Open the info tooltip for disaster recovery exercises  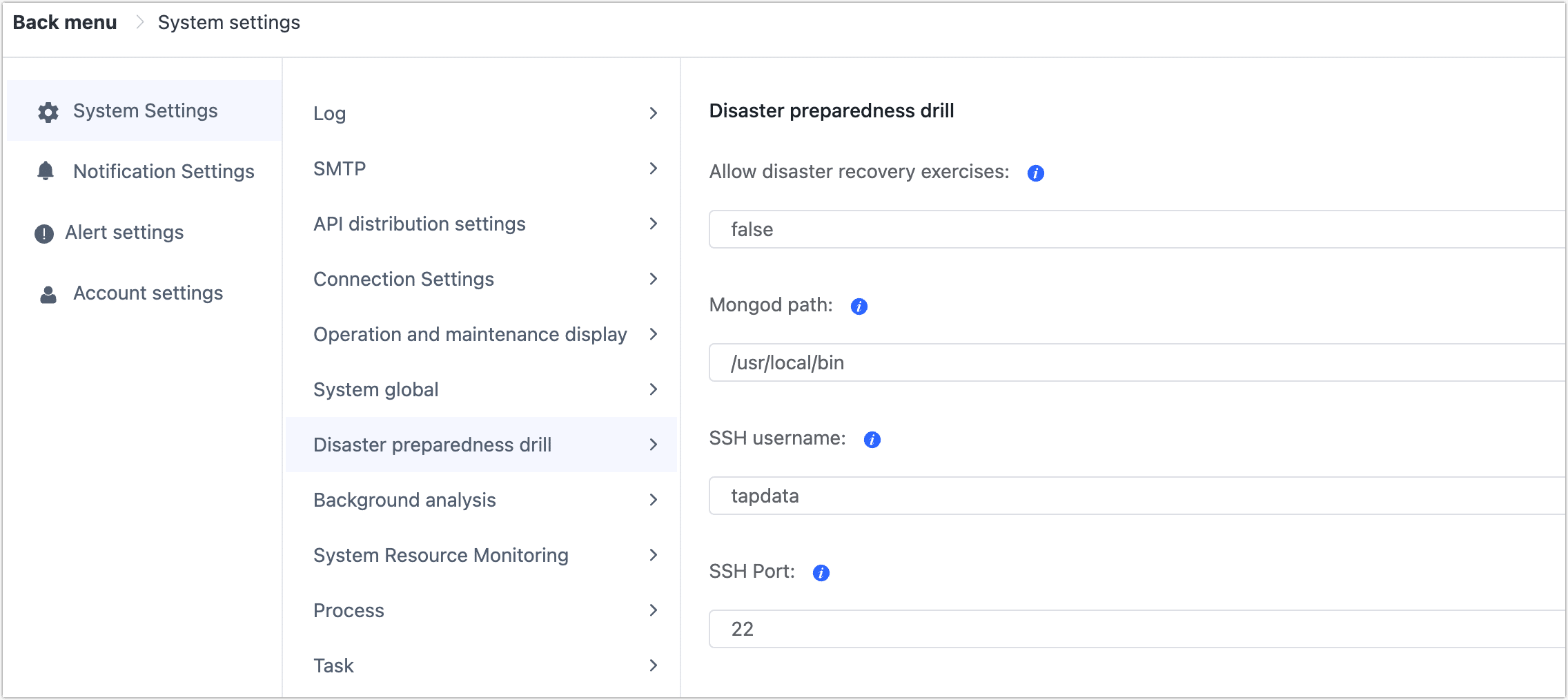(1035, 173)
